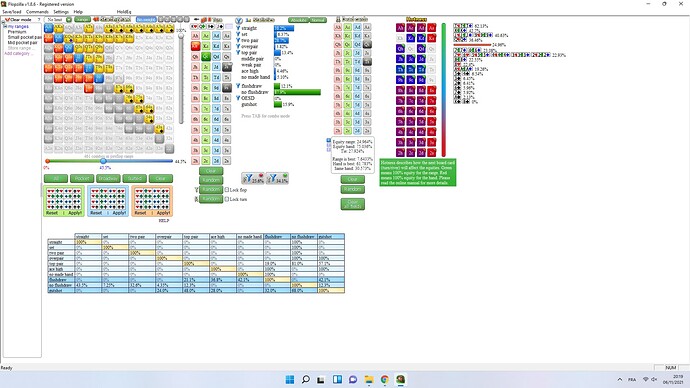Enable the Lock flop checkbox
This screenshot has height=388, width=690.
click(227, 190)
